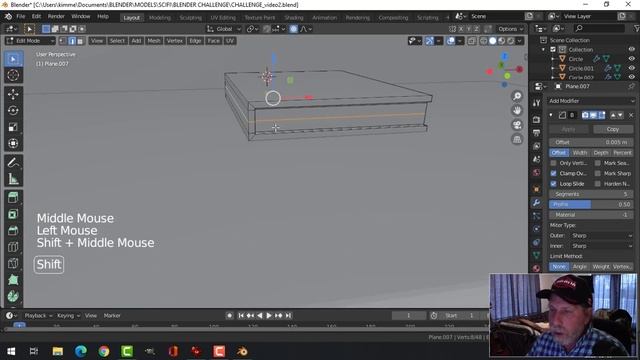Open the File menu

tap(20, 16)
